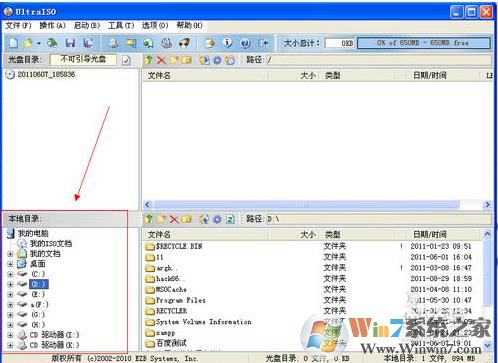The height and width of the screenshot is (363, 498).
Task: Click the Burn CD/DVD image icon
Action: [x=184, y=43]
